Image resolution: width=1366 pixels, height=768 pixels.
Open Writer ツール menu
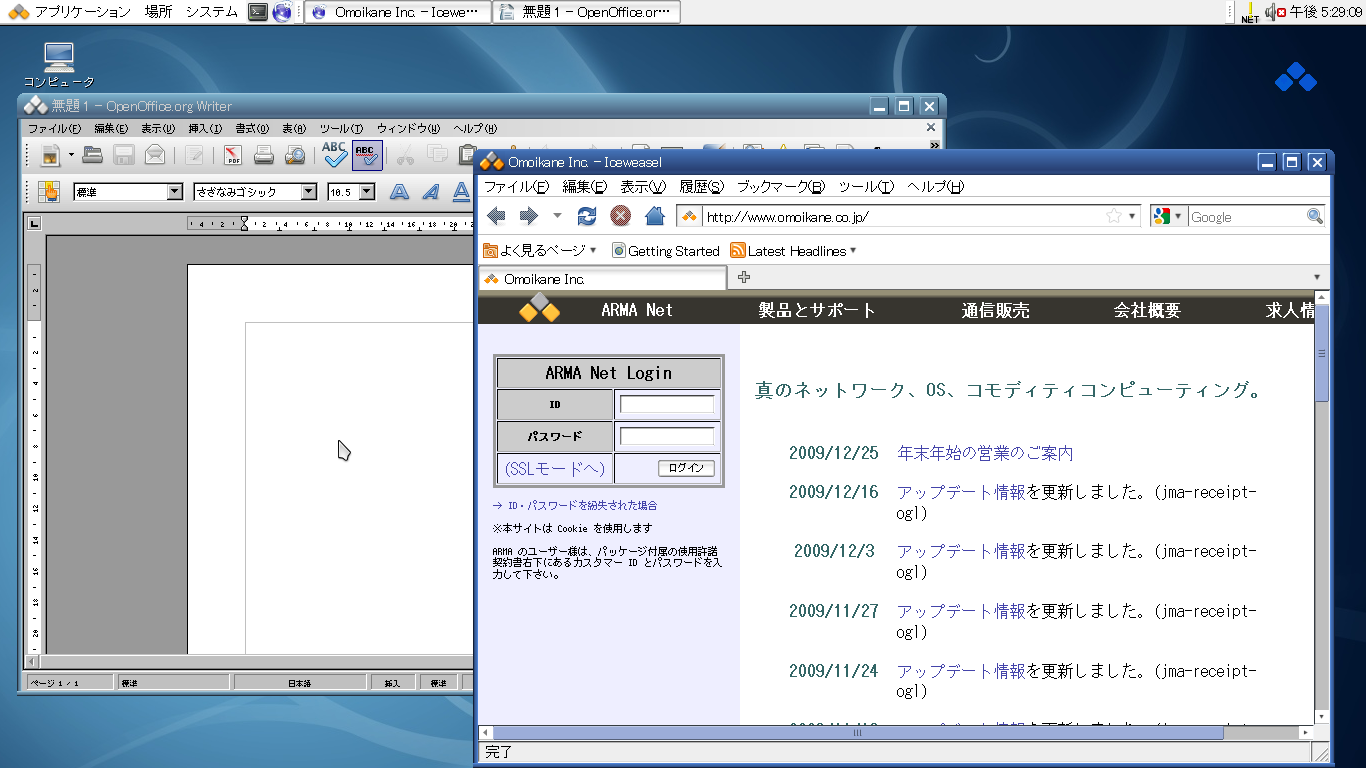click(342, 129)
